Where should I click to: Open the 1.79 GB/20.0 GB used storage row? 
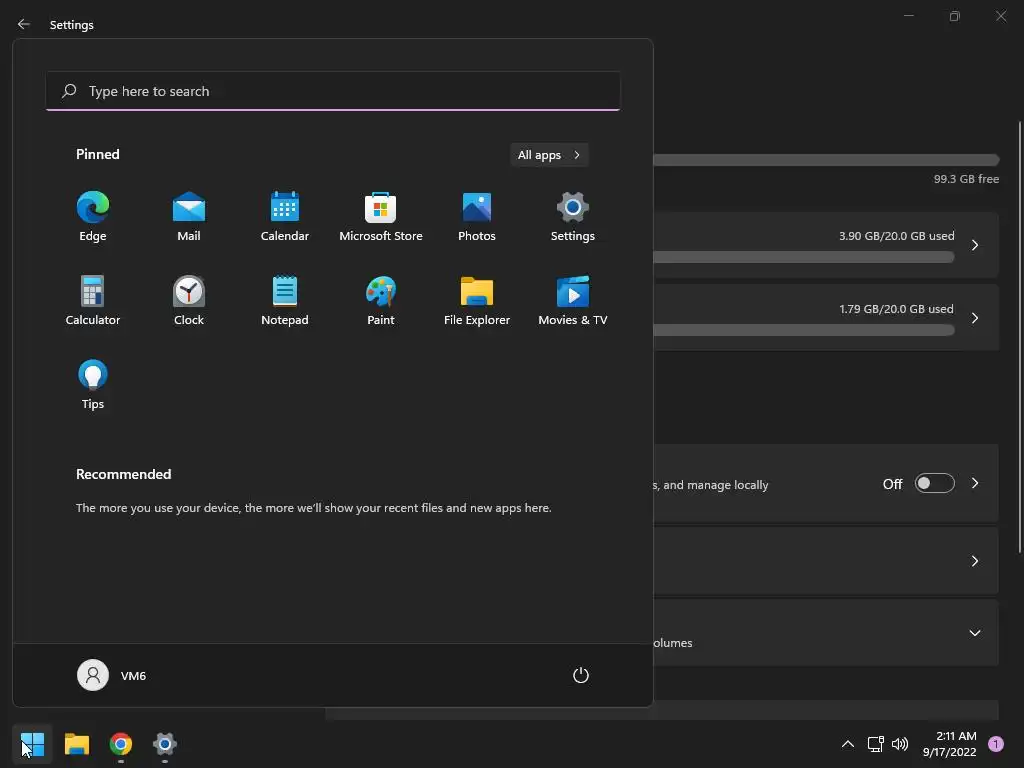825,317
